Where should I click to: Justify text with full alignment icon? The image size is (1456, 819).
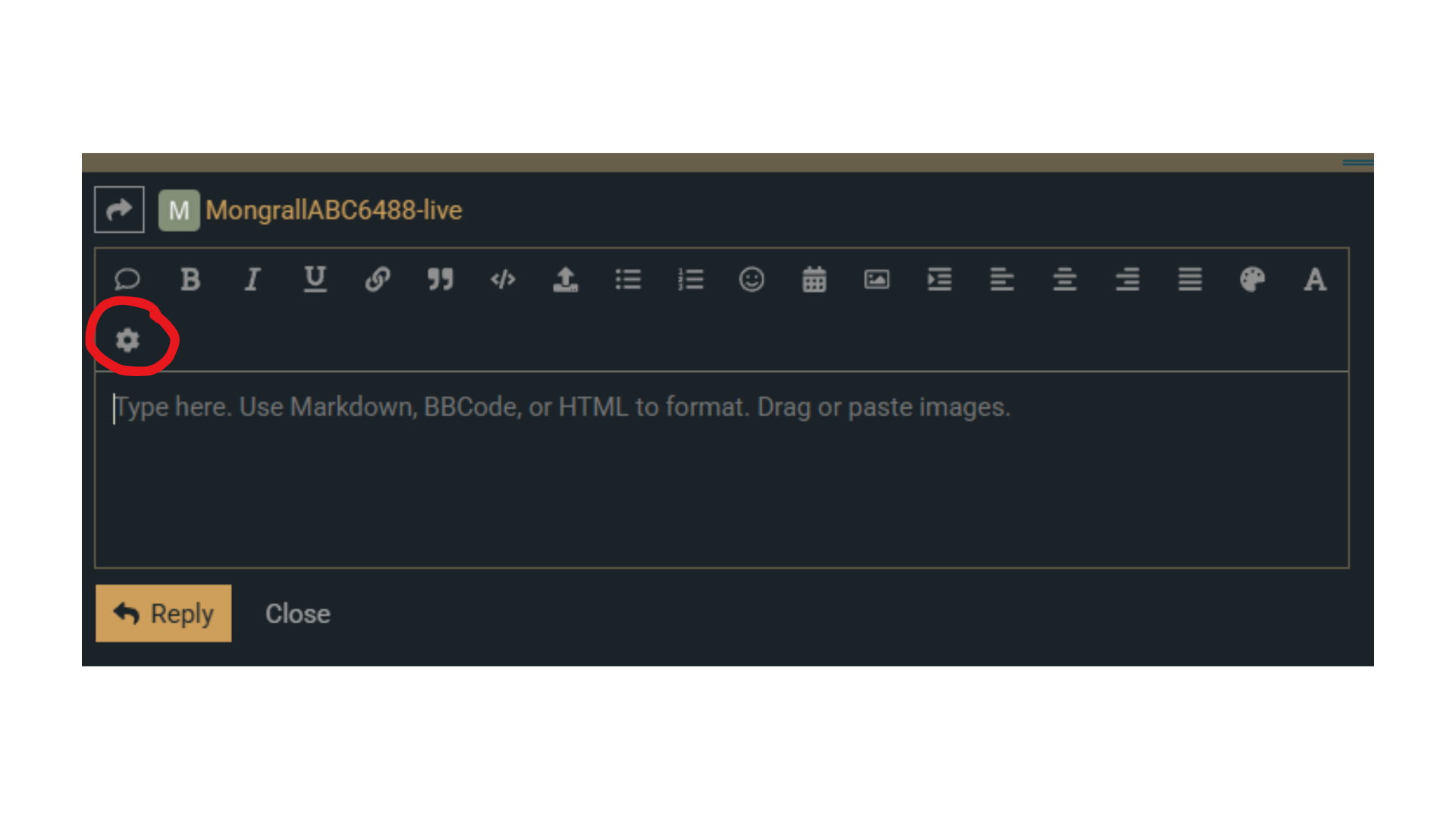click(1190, 279)
